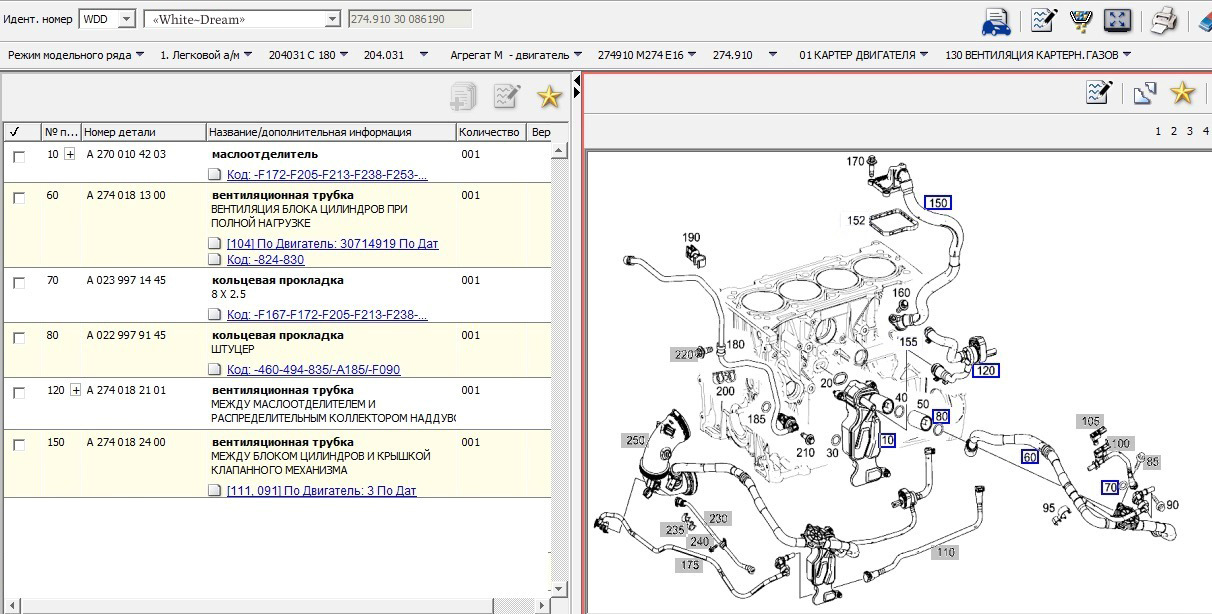The height and width of the screenshot is (614, 1212).
Task: Click the shopping cart icon in top toolbar
Action: click(x=1080, y=20)
